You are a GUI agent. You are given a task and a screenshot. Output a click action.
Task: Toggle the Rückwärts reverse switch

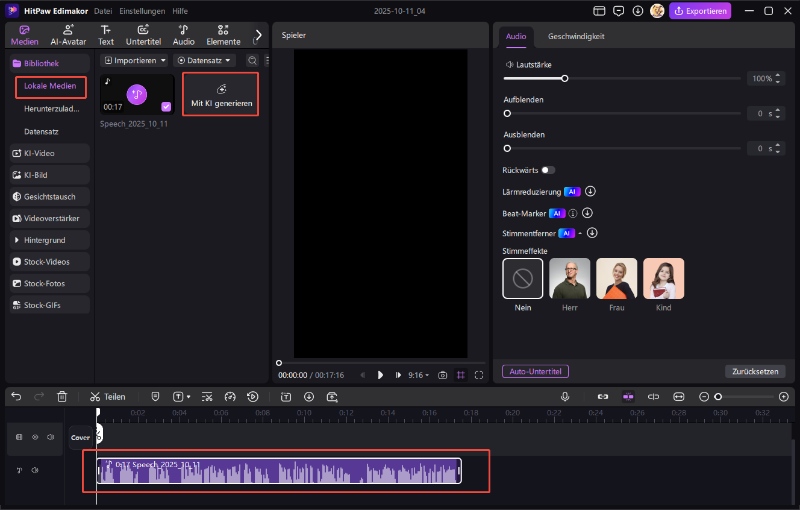click(x=548, y=170)
